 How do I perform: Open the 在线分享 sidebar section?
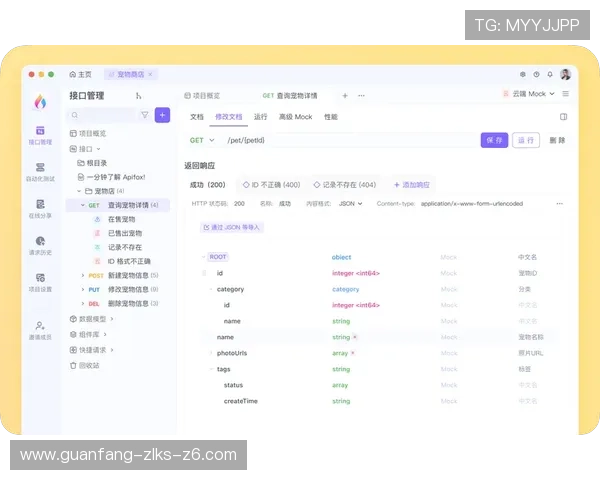pyautogui.click(x=40, y=209)
